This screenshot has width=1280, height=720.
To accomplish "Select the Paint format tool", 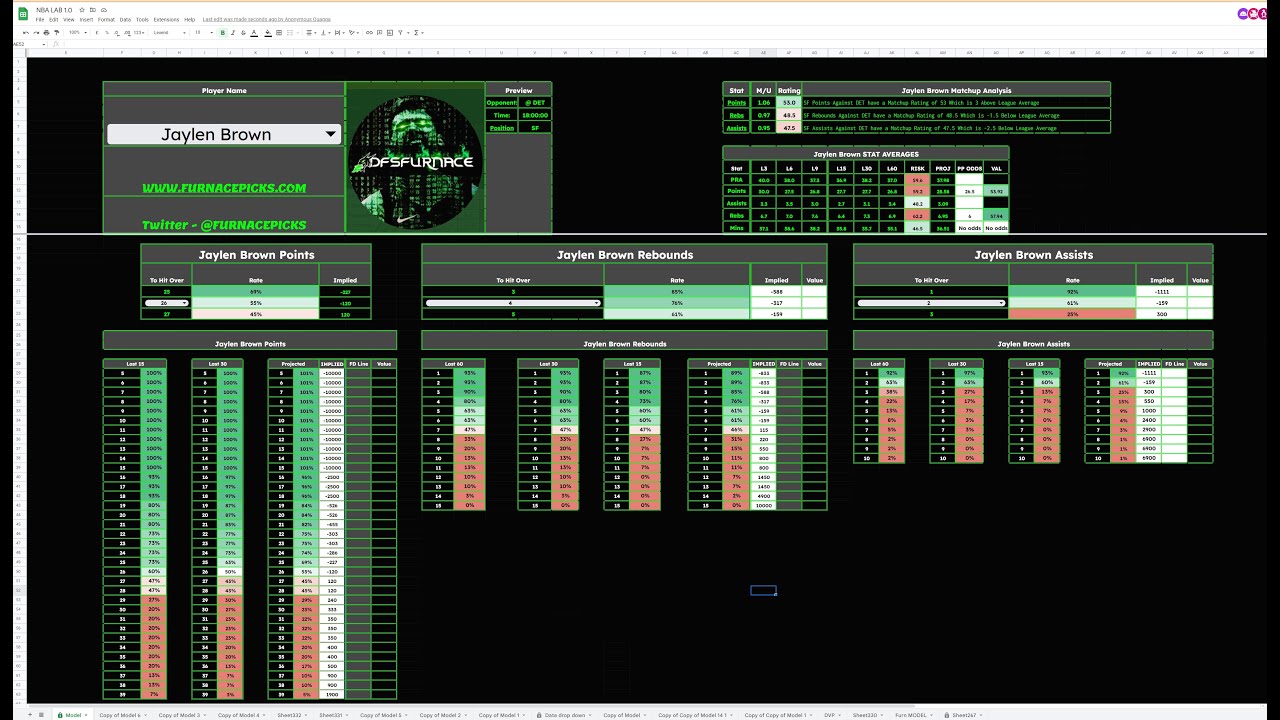I will [x=57, y=32].
